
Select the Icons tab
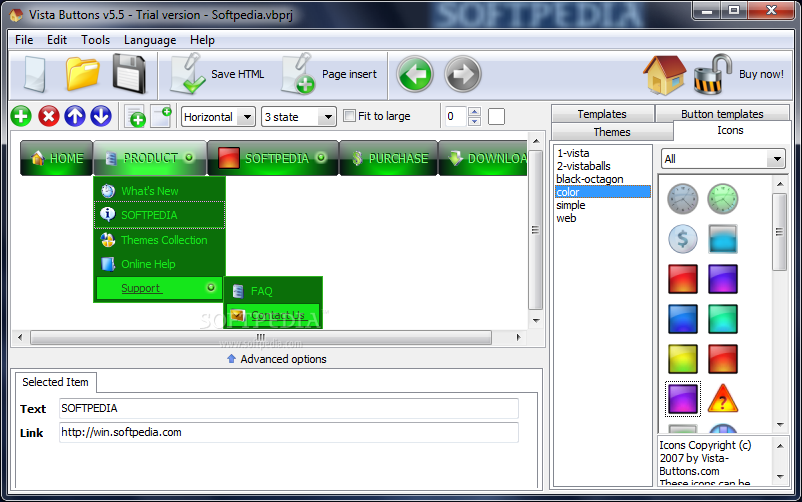(730, 130)
